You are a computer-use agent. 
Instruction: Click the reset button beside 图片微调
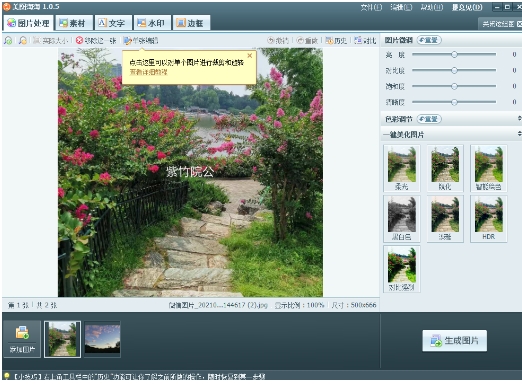click(x=429, y=40)
